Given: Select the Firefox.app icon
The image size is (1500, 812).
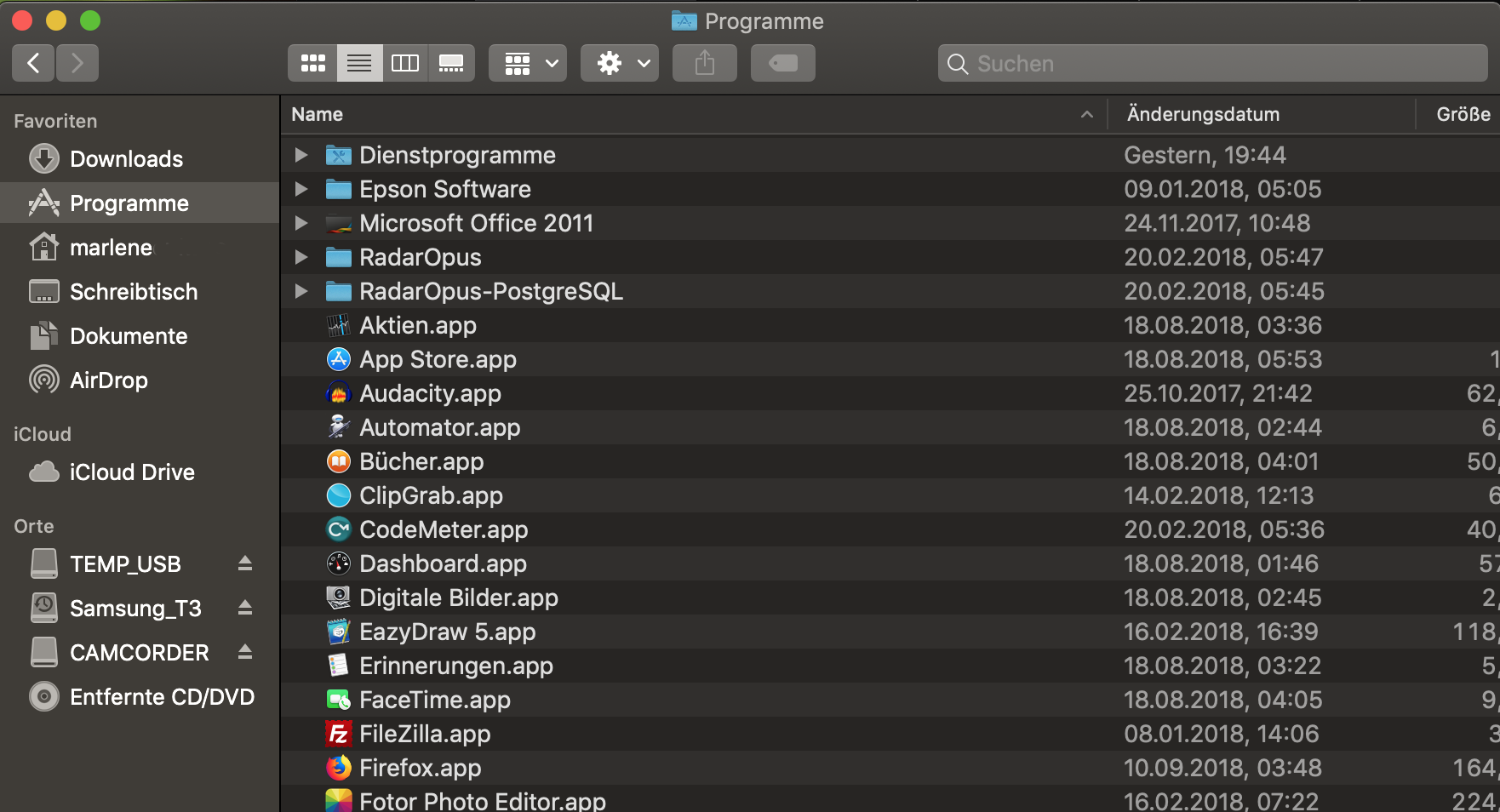Looking at the screenshot, I should 339,768.
